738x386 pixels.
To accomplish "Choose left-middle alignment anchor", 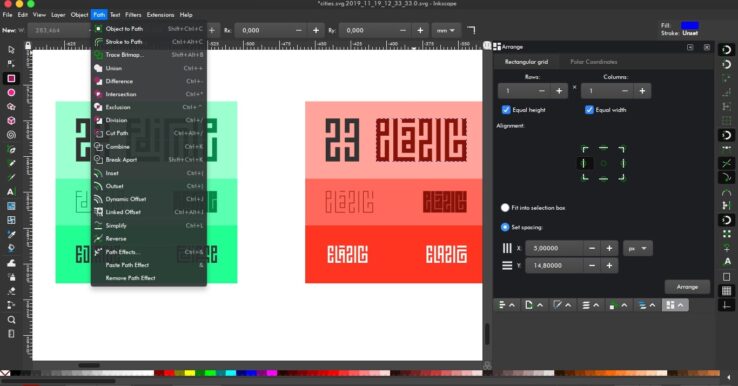I will 585,163.
